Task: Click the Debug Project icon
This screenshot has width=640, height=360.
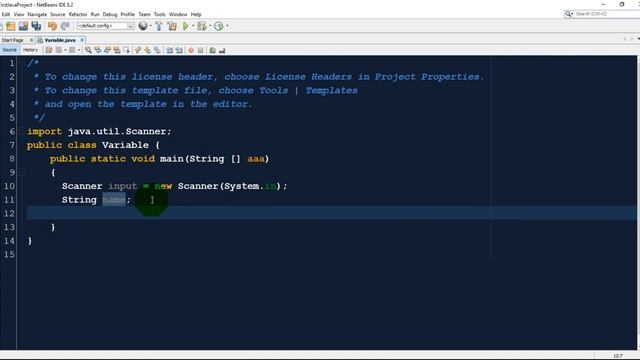Action: 202,26
